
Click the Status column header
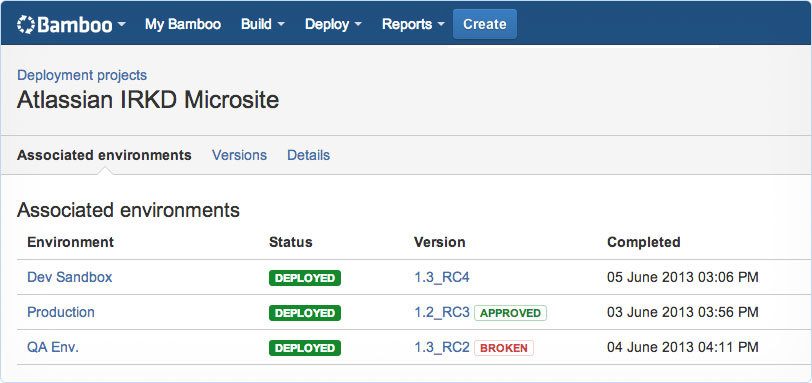291,242
